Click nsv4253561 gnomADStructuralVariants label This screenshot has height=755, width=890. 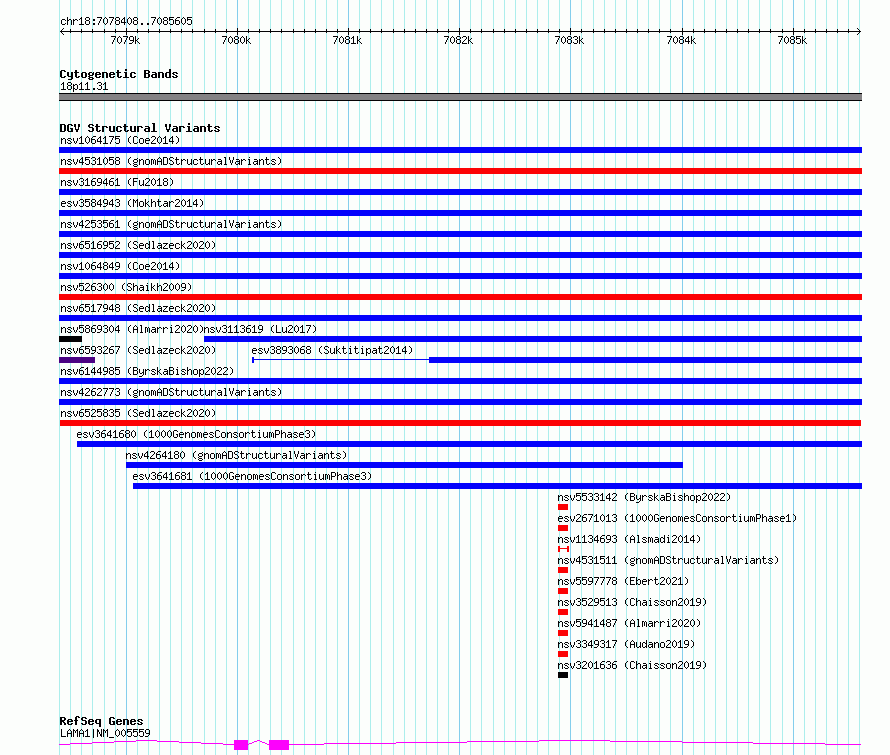tap(171, 224)
